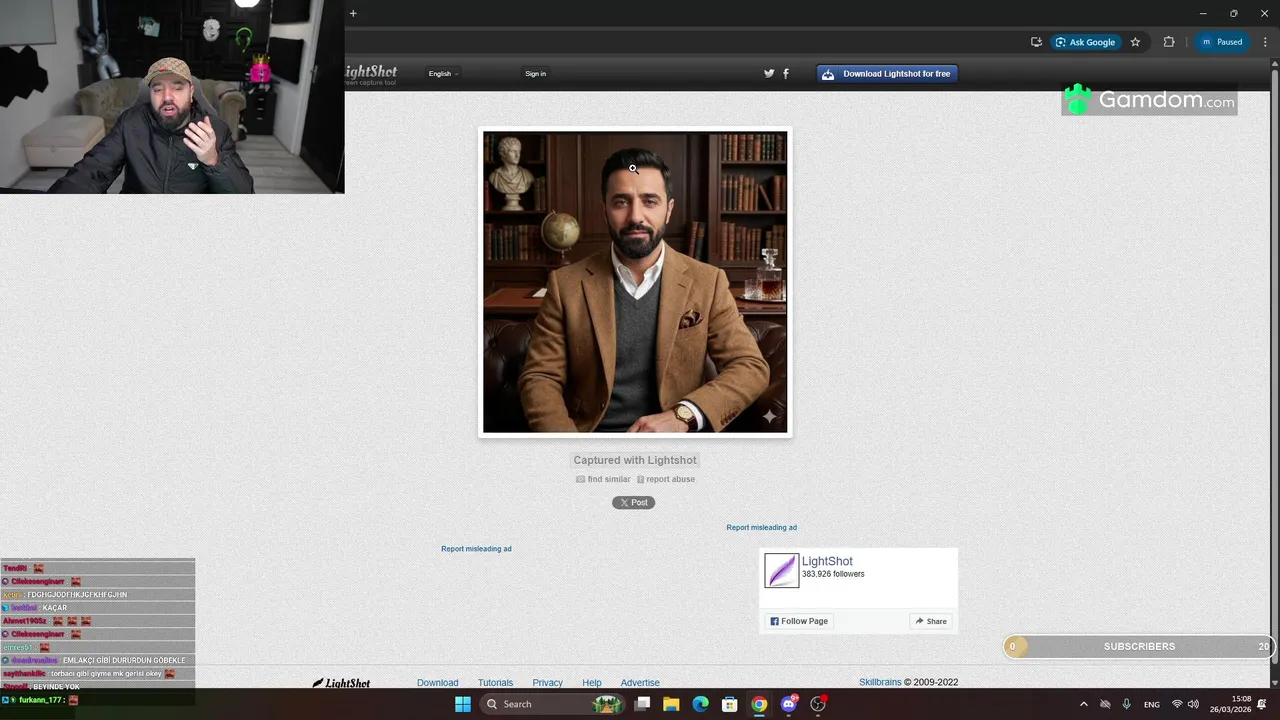This screenshot has width=1280, height=720.
Task: Open Microsoft Store from the taskbar
Action: point(730,704)
